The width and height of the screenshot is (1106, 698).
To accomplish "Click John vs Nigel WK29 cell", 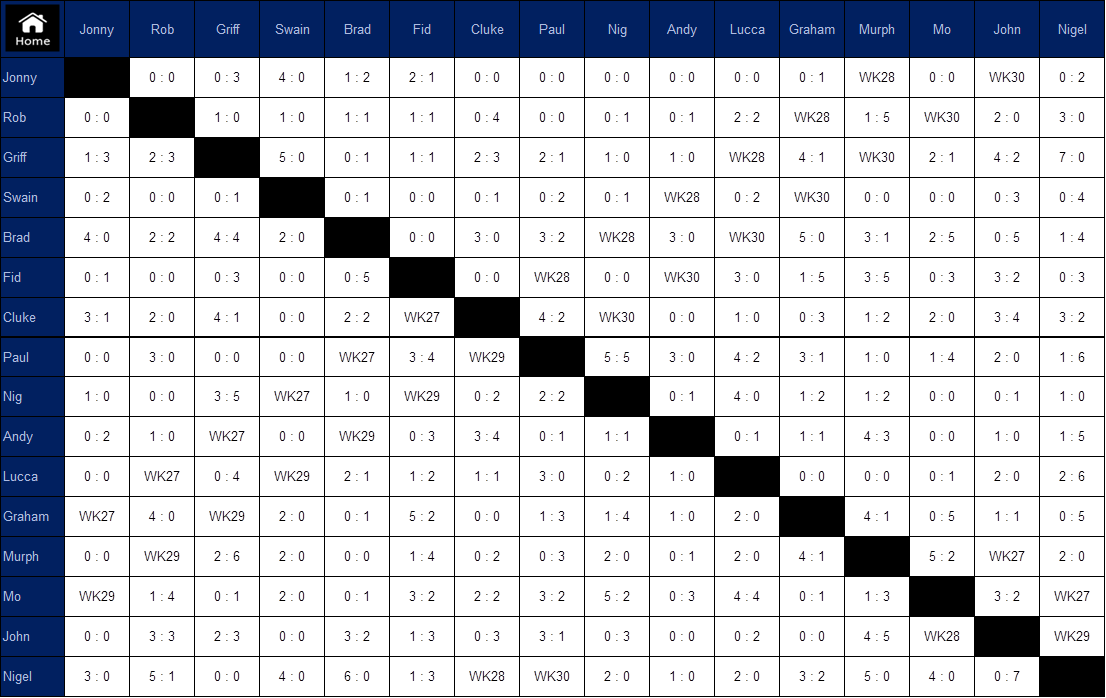I will [x=1072, y=636].
